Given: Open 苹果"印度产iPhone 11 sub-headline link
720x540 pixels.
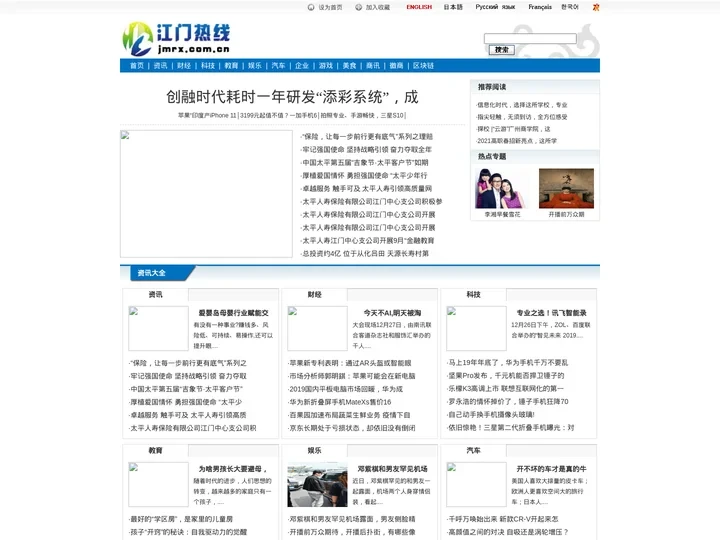Looking at the screenshot, I should pos(207,115).
